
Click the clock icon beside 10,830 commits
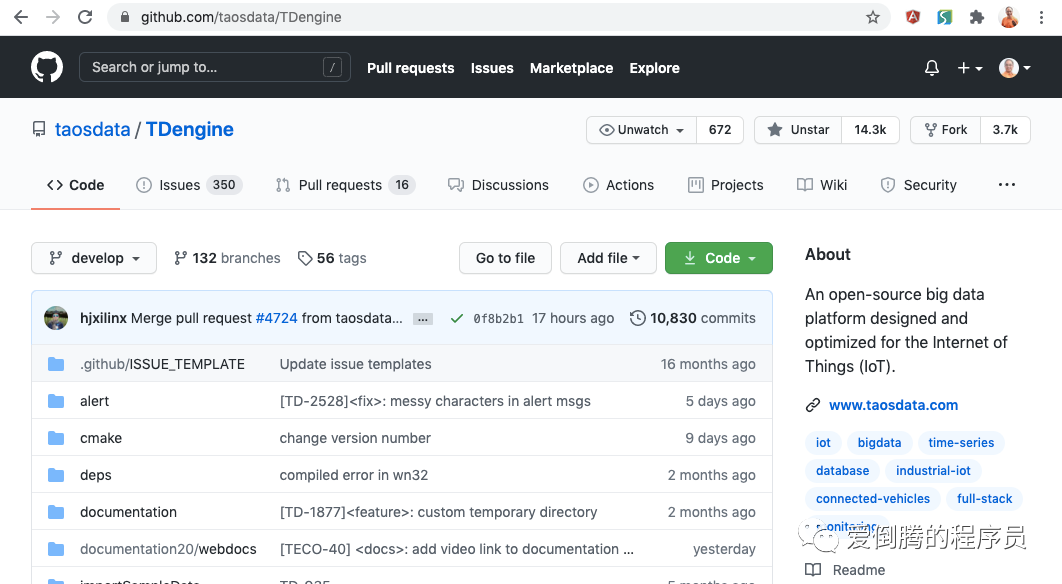coord(637,318)
